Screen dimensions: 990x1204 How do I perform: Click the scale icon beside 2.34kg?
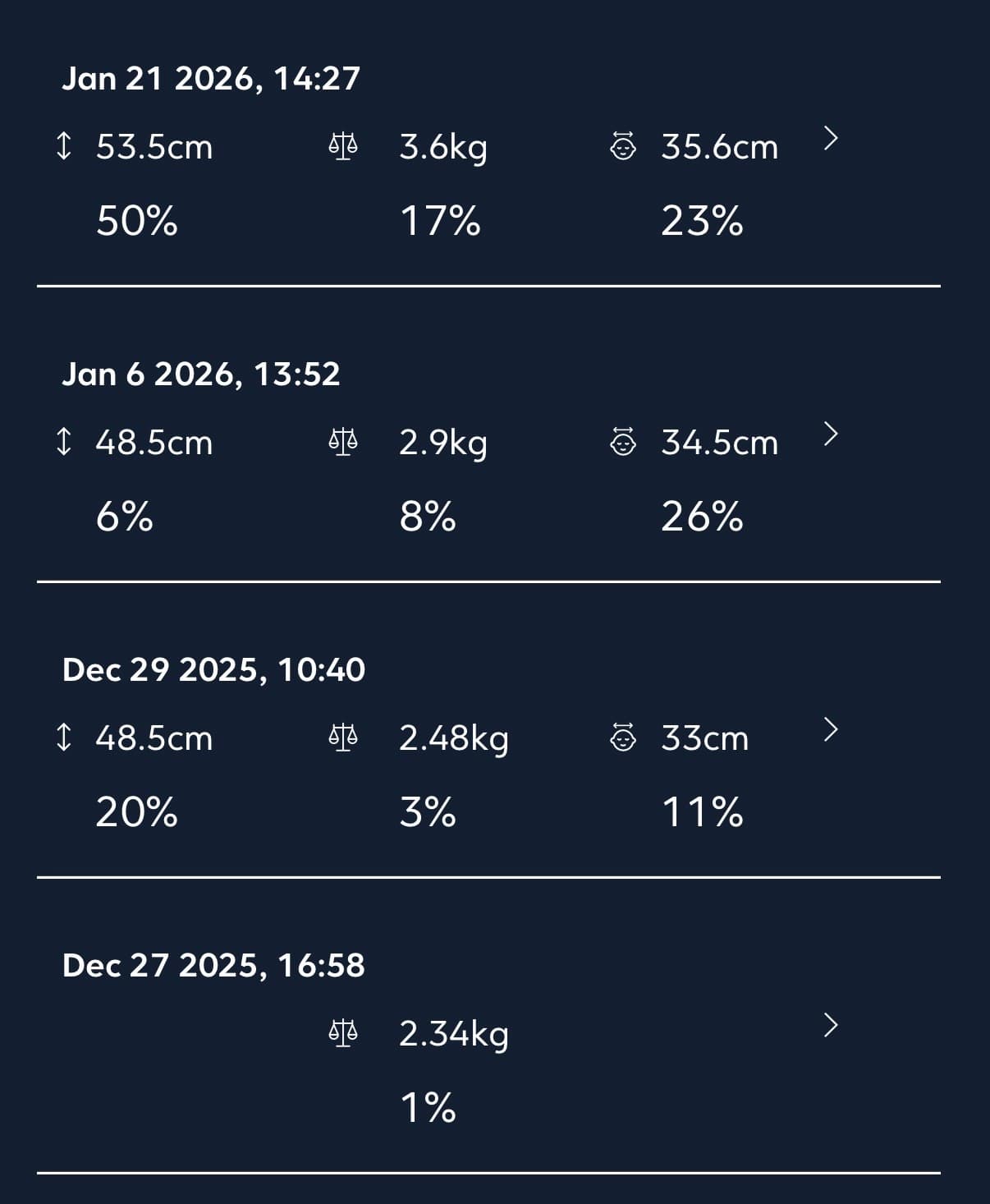[x=343, y=1032]
